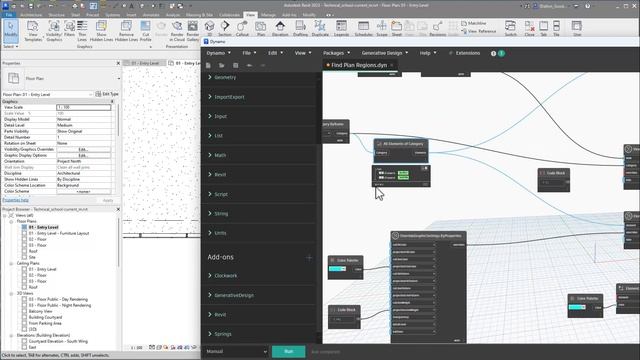This screenshot has width=640, height=360.
Task: Select 01 - Entry Level floor plan
Action: tap(43, 227)
